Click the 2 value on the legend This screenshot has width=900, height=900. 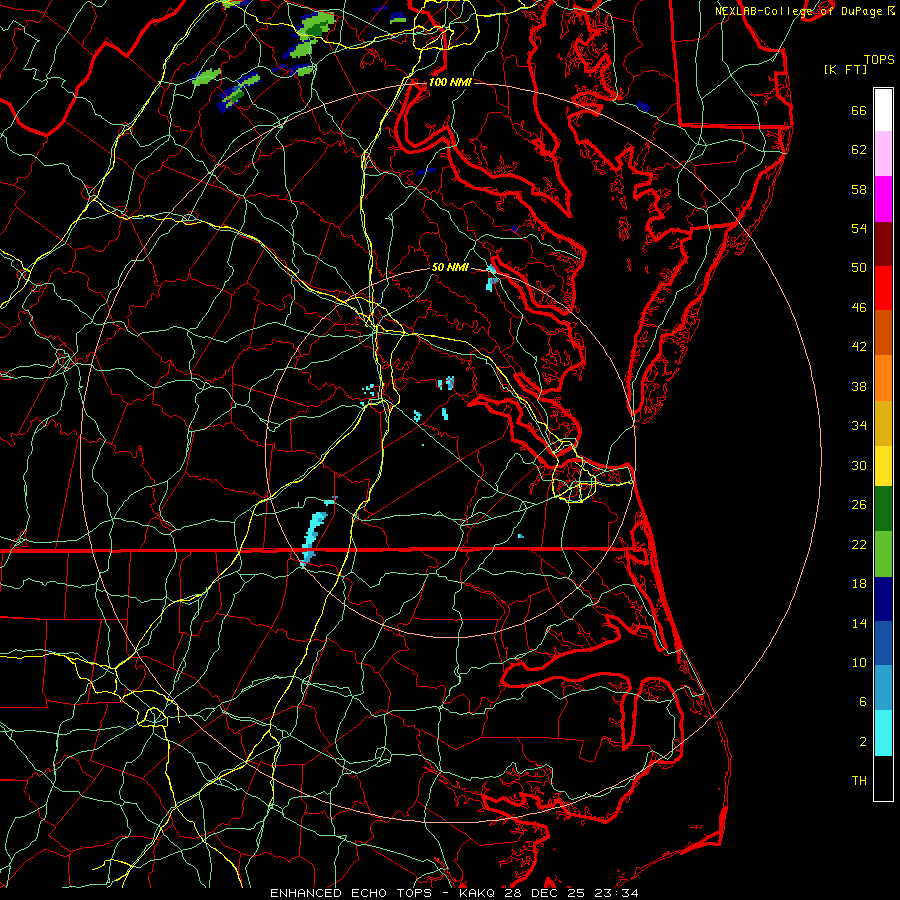[x=863, y=742]
